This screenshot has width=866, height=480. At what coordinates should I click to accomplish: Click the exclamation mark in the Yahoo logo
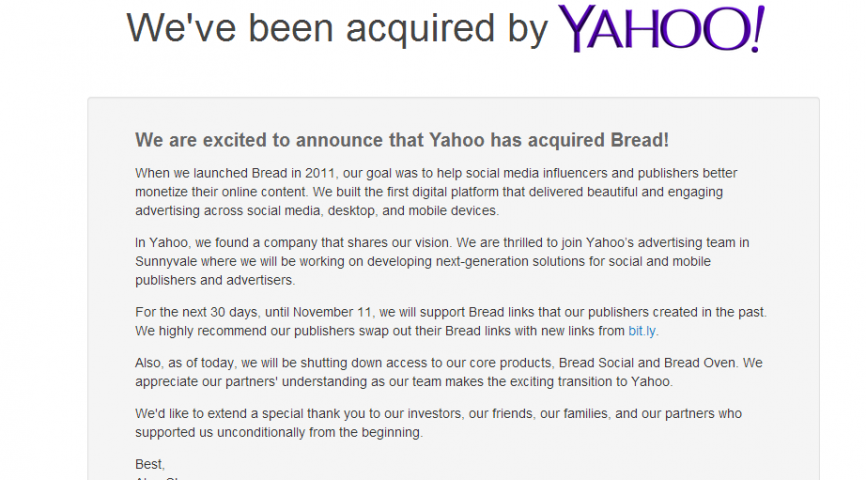click(x=757, y=29)
